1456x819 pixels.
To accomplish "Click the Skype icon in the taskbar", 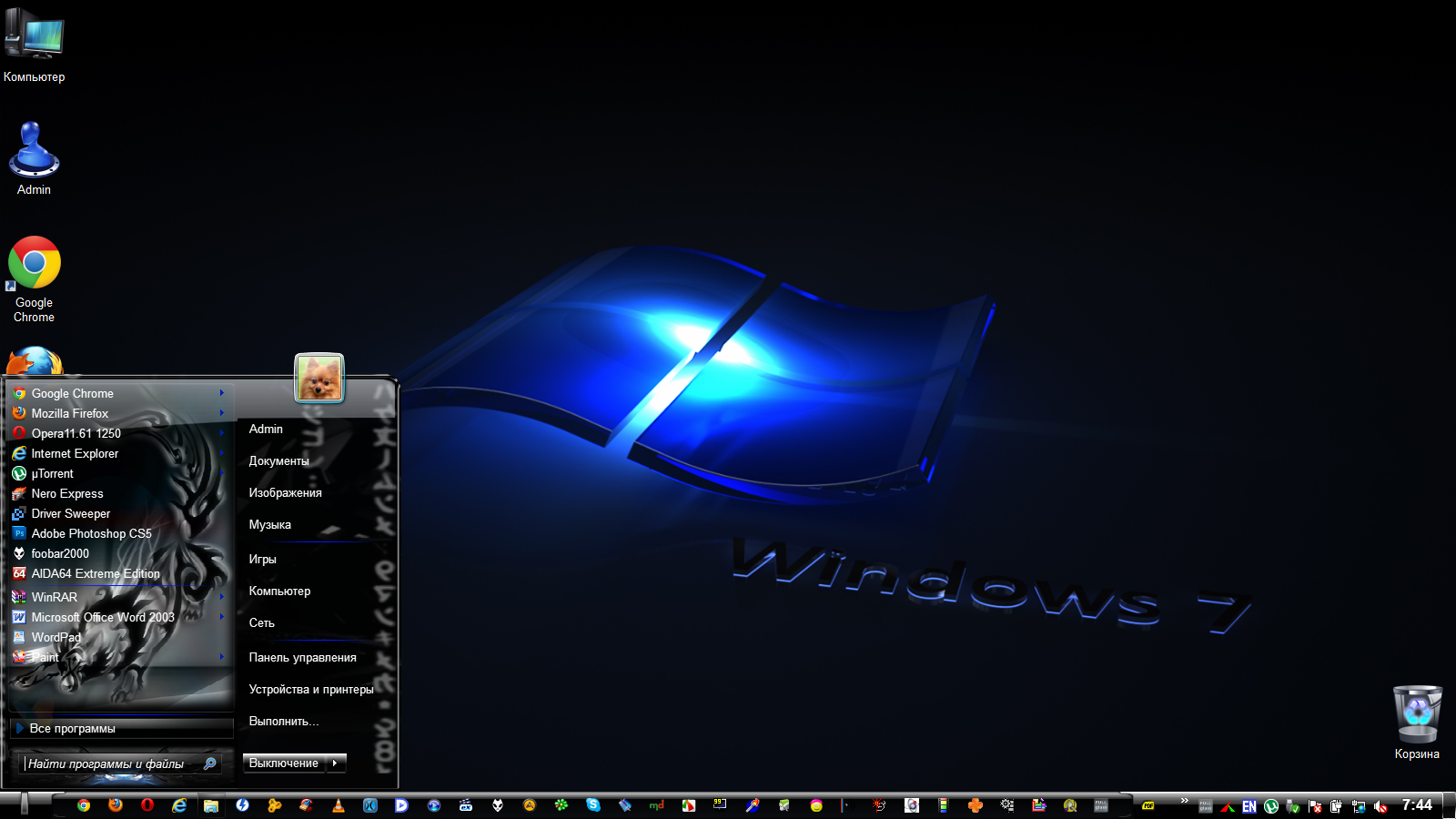I will 593,805.
